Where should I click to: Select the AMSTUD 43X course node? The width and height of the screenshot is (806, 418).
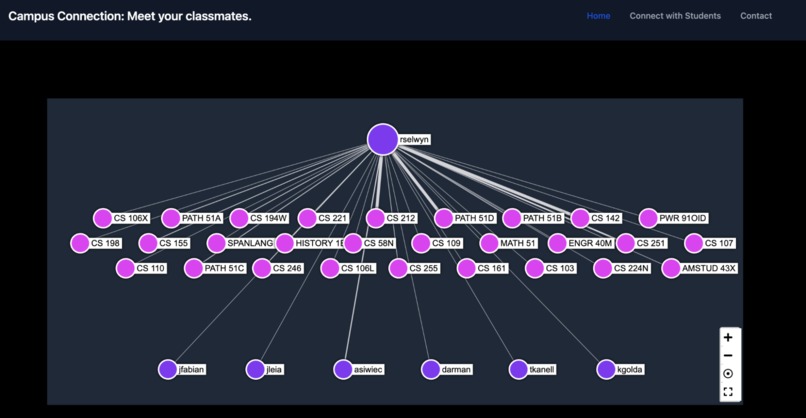tap(671, 268)
